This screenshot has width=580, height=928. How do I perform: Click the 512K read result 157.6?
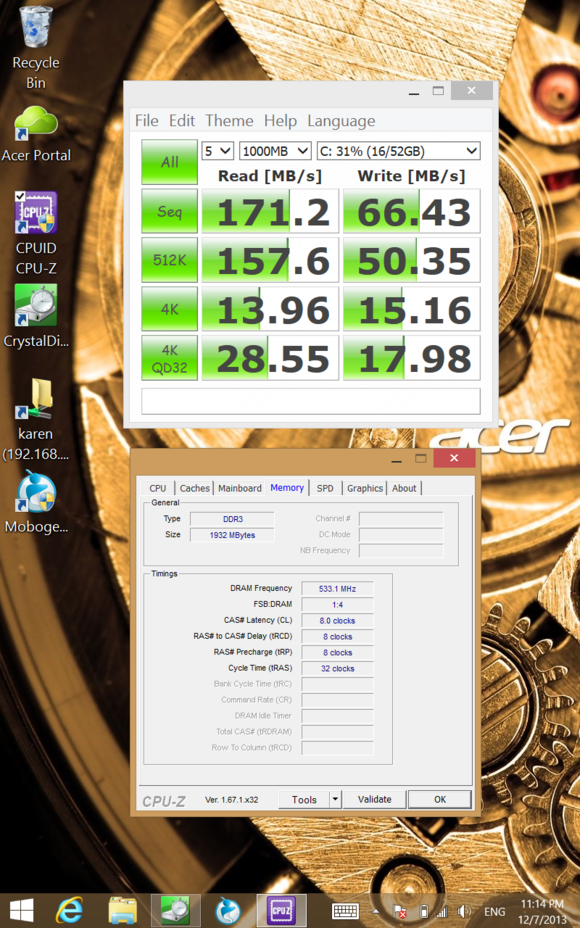[x=270, y=260]
